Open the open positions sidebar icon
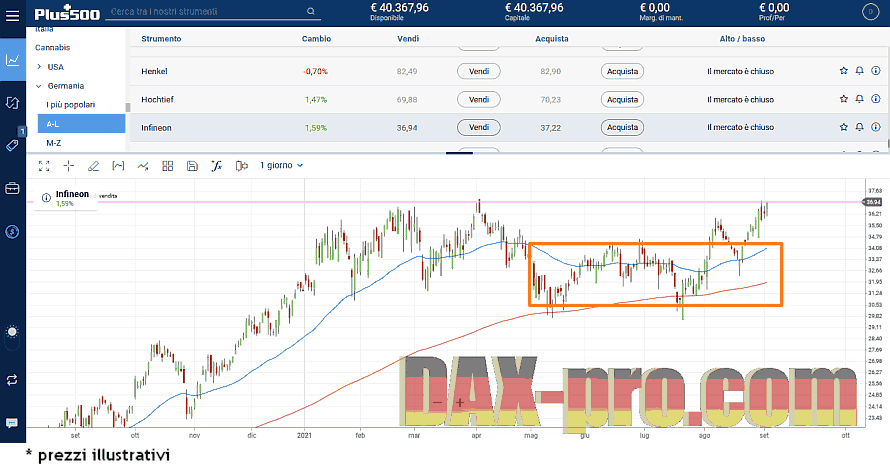This screenshot has width=890, height=465. pyautogui.click(x=12, y=103)
